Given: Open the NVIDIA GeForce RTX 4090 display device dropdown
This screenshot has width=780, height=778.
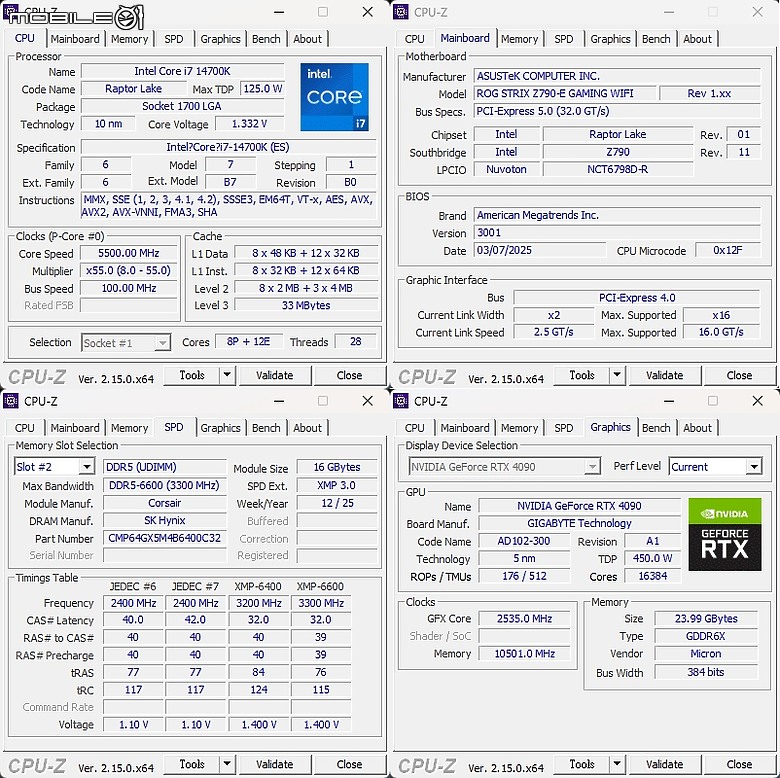Looking at the screenshot, I should [x=592, y=467].
